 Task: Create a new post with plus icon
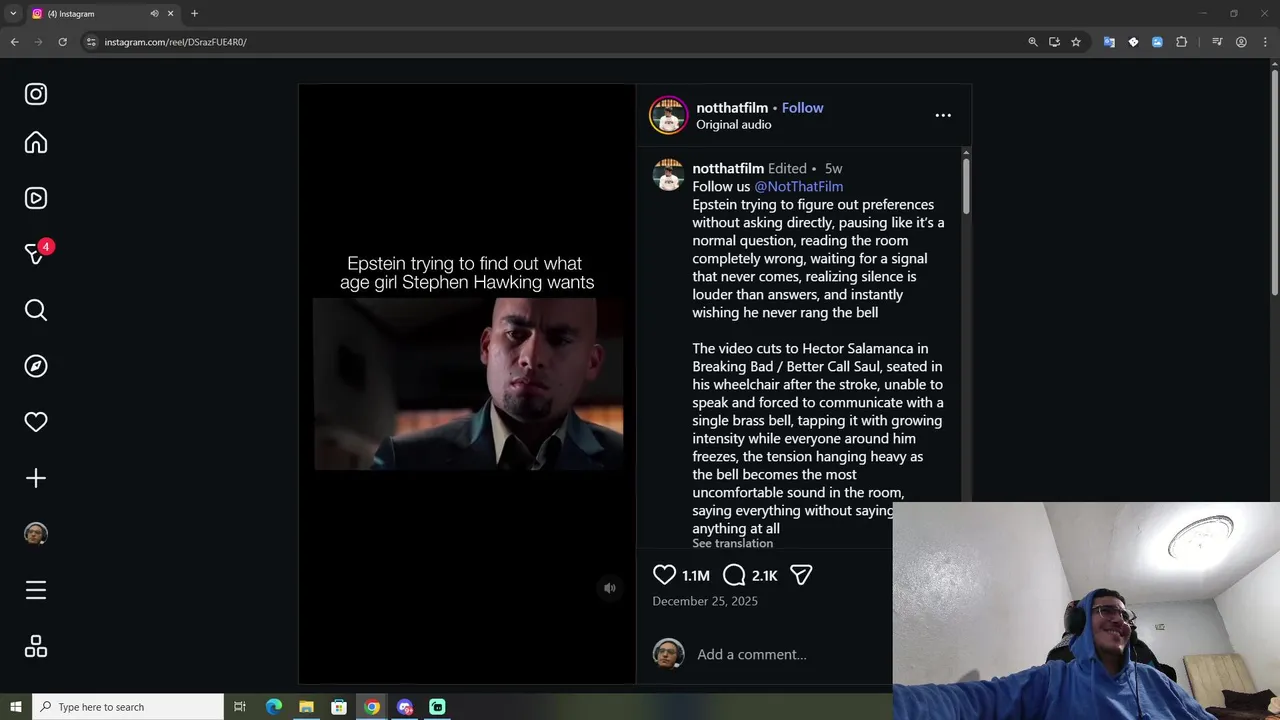coord(36,478)
